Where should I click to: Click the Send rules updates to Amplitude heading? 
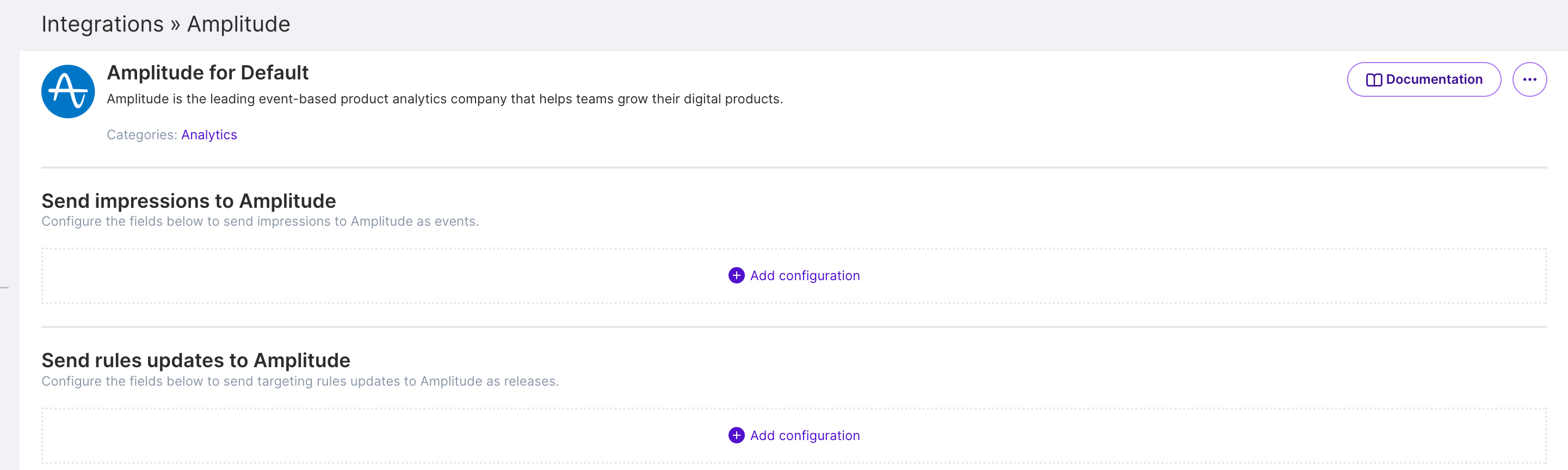pyautogui.click(x=195, y=361)
